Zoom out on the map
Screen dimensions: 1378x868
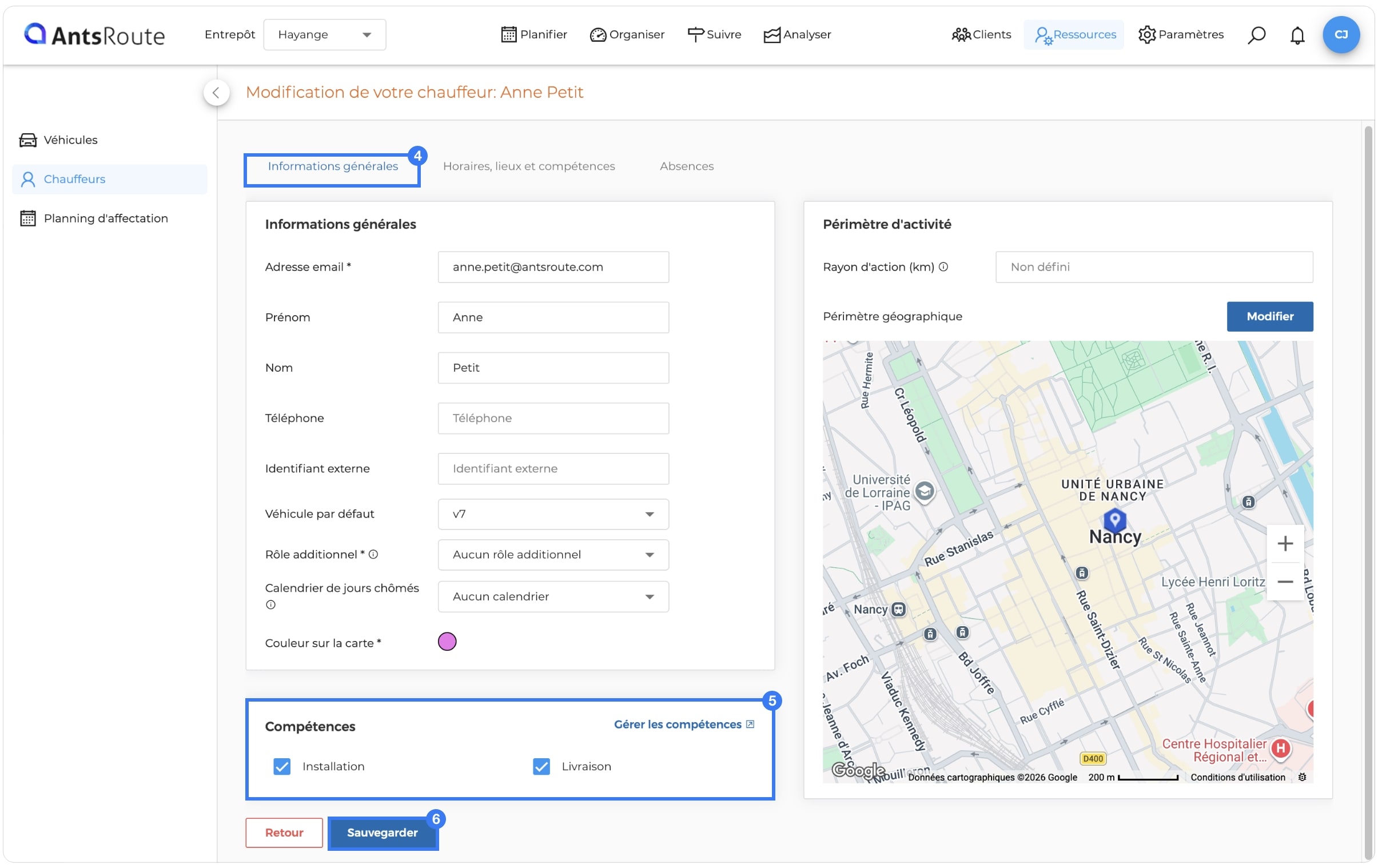point(1285,582)
